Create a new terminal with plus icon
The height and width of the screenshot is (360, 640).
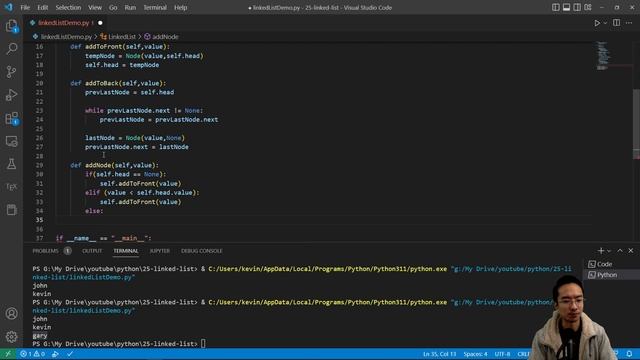pos(600,251)
